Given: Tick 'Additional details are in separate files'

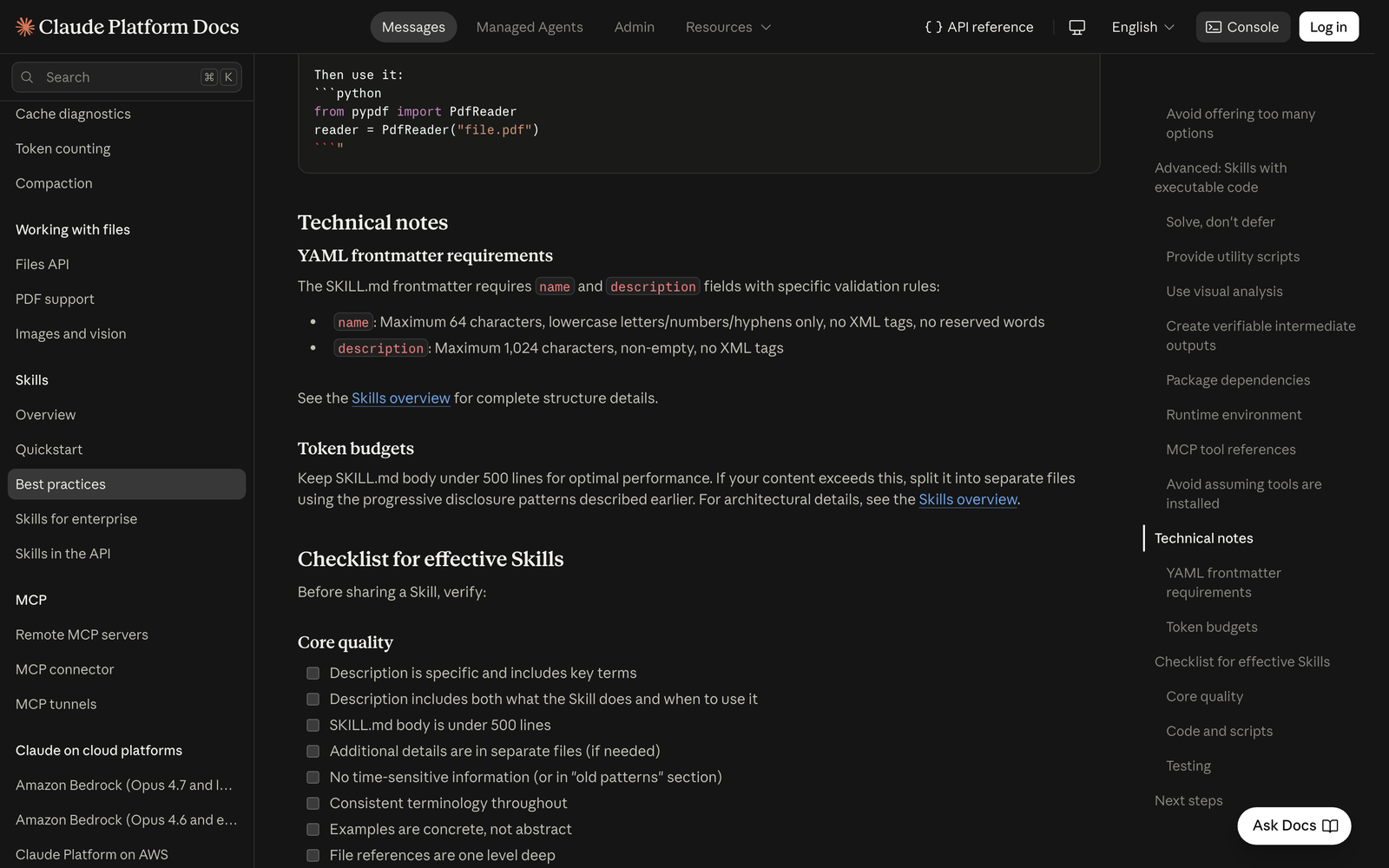Looking at the screenshot, I should point(313,751).
